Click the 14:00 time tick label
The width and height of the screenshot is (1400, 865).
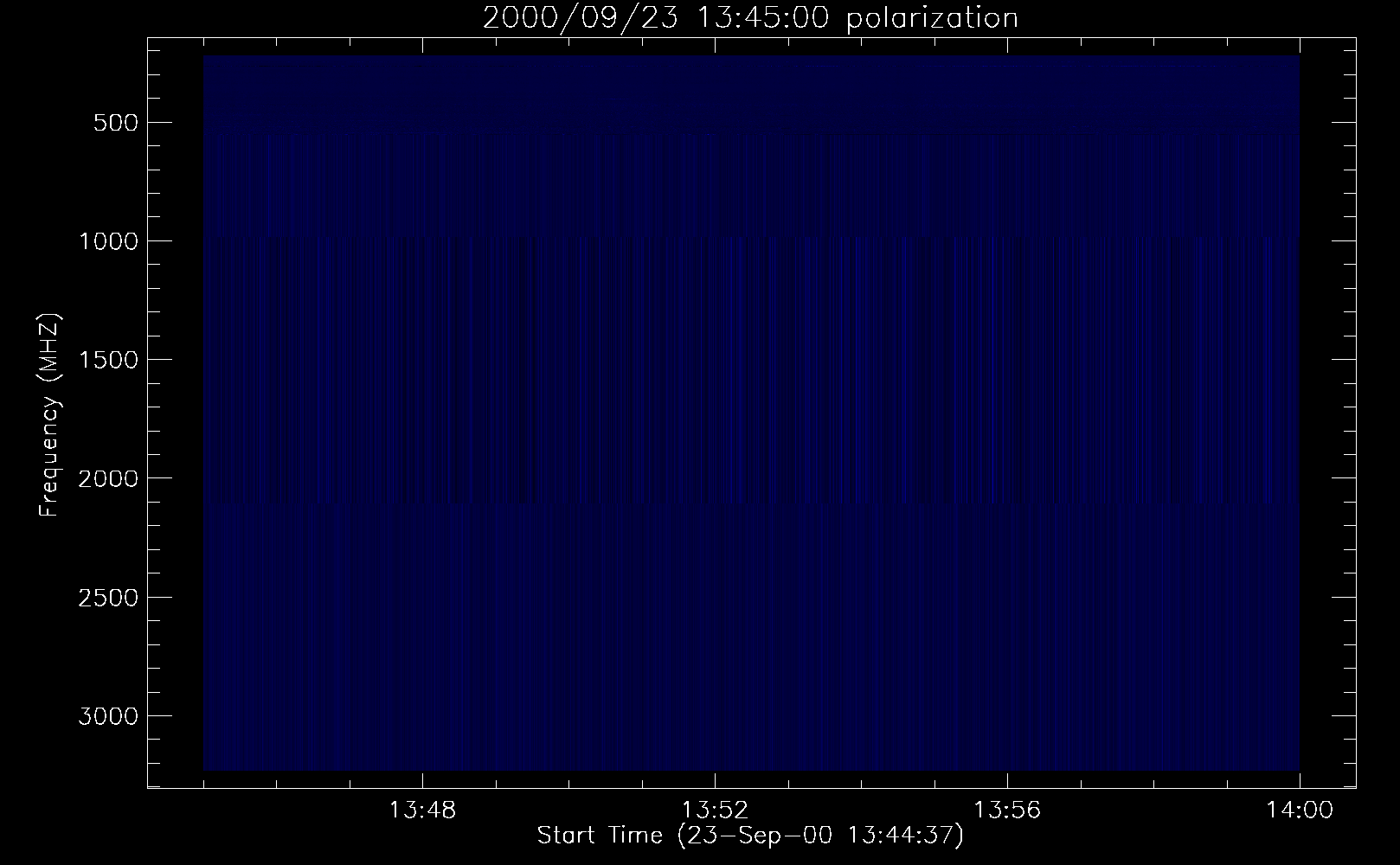[1300, 811]
